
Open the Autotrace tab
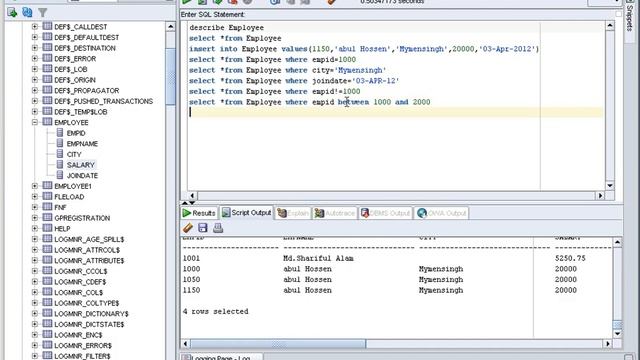point(335,213)
